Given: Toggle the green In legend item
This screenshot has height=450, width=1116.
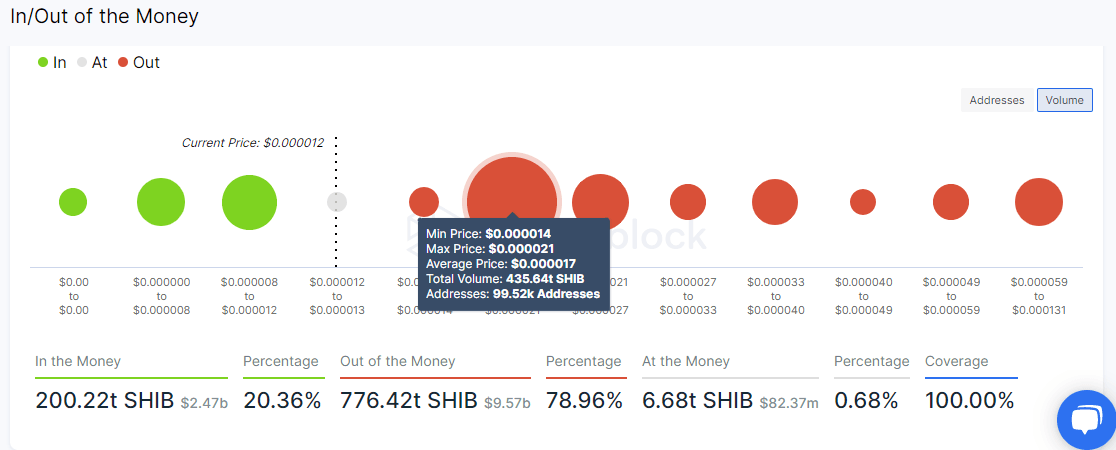Looking at the screenshot, I should [52, 62].
